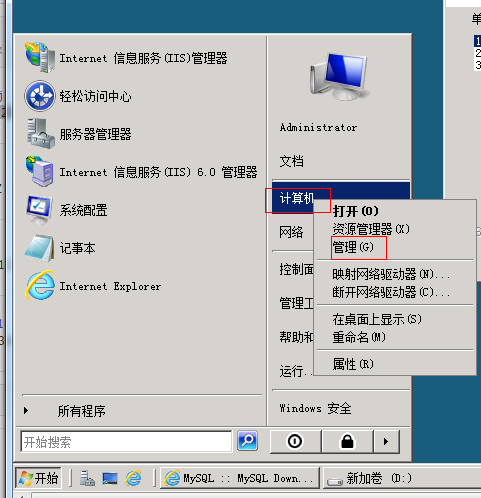Expand shutdown options arrow
This screenshot has height=498, width=481.
[x=386, y=441]
